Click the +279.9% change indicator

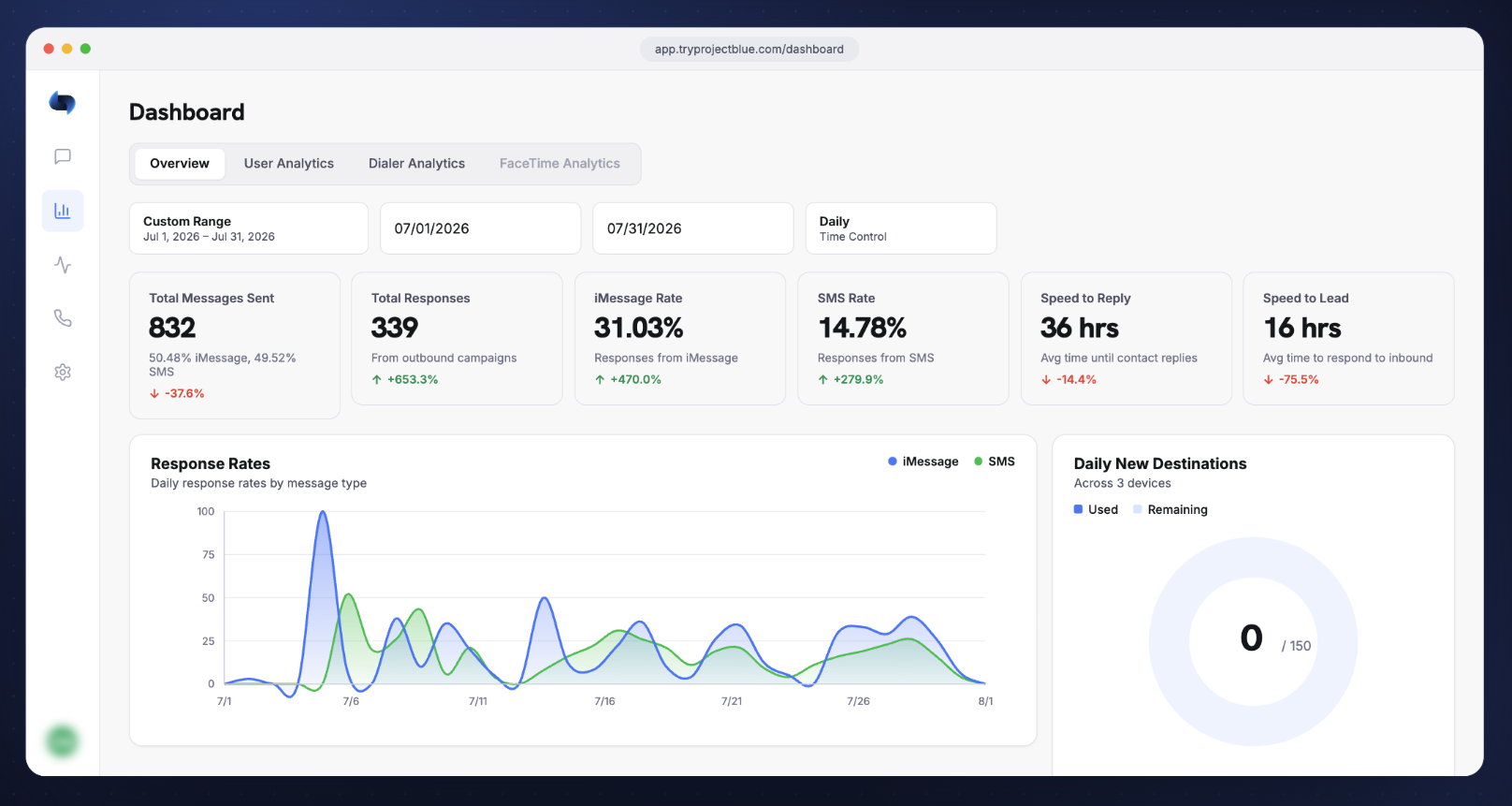click(x=851, y=380)
